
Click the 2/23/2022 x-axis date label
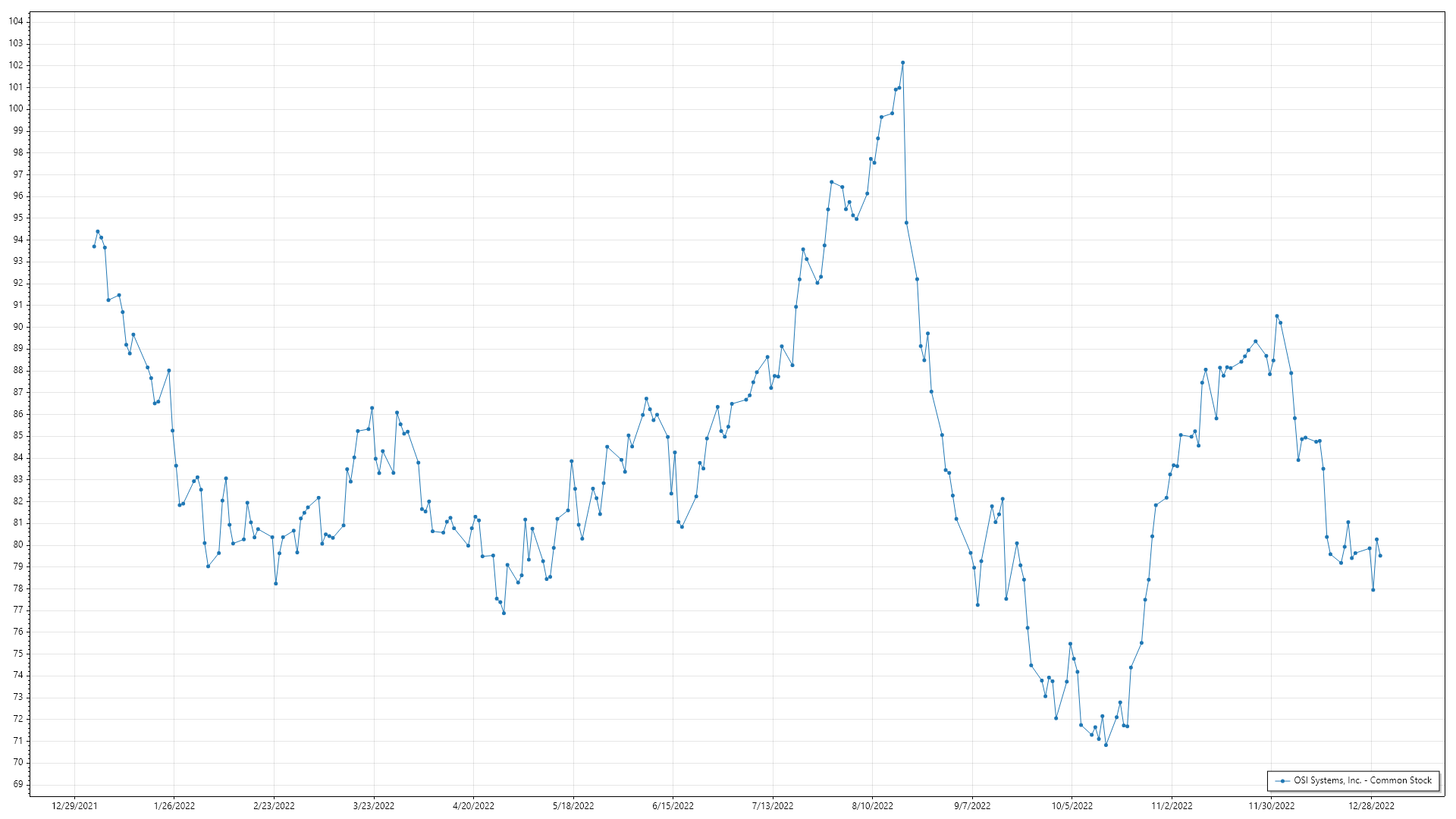[x=274, y=806]
